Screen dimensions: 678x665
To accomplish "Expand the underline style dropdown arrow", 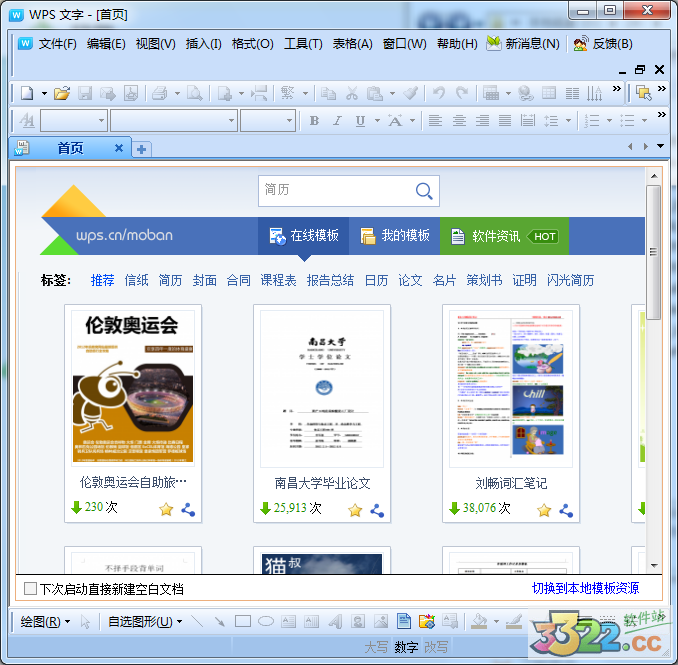I will [377, 121].
